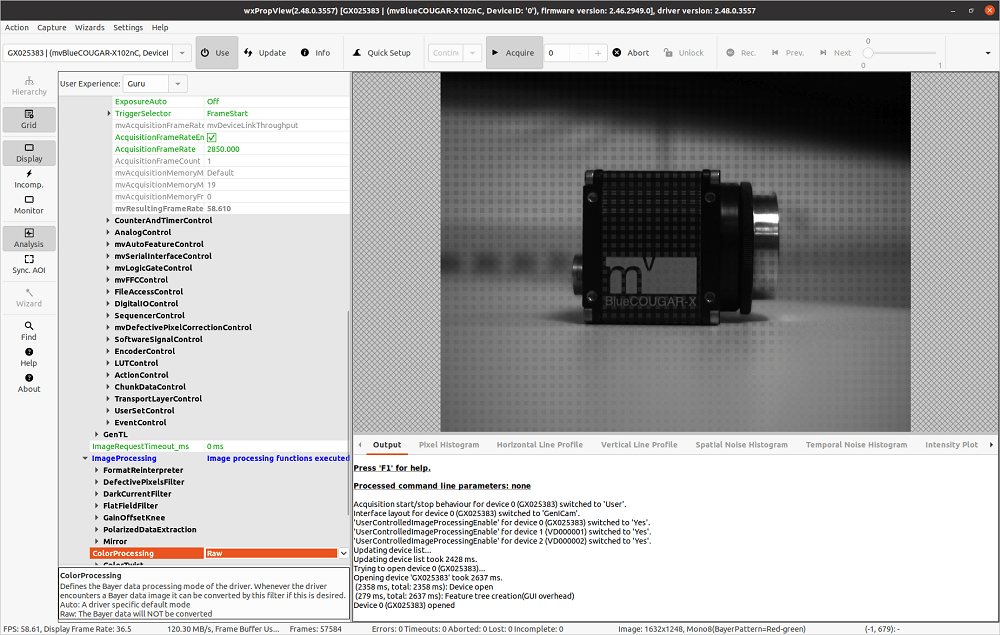Toggle the Use device button
The image size is (1000, 635).
(x=216, y=53)
